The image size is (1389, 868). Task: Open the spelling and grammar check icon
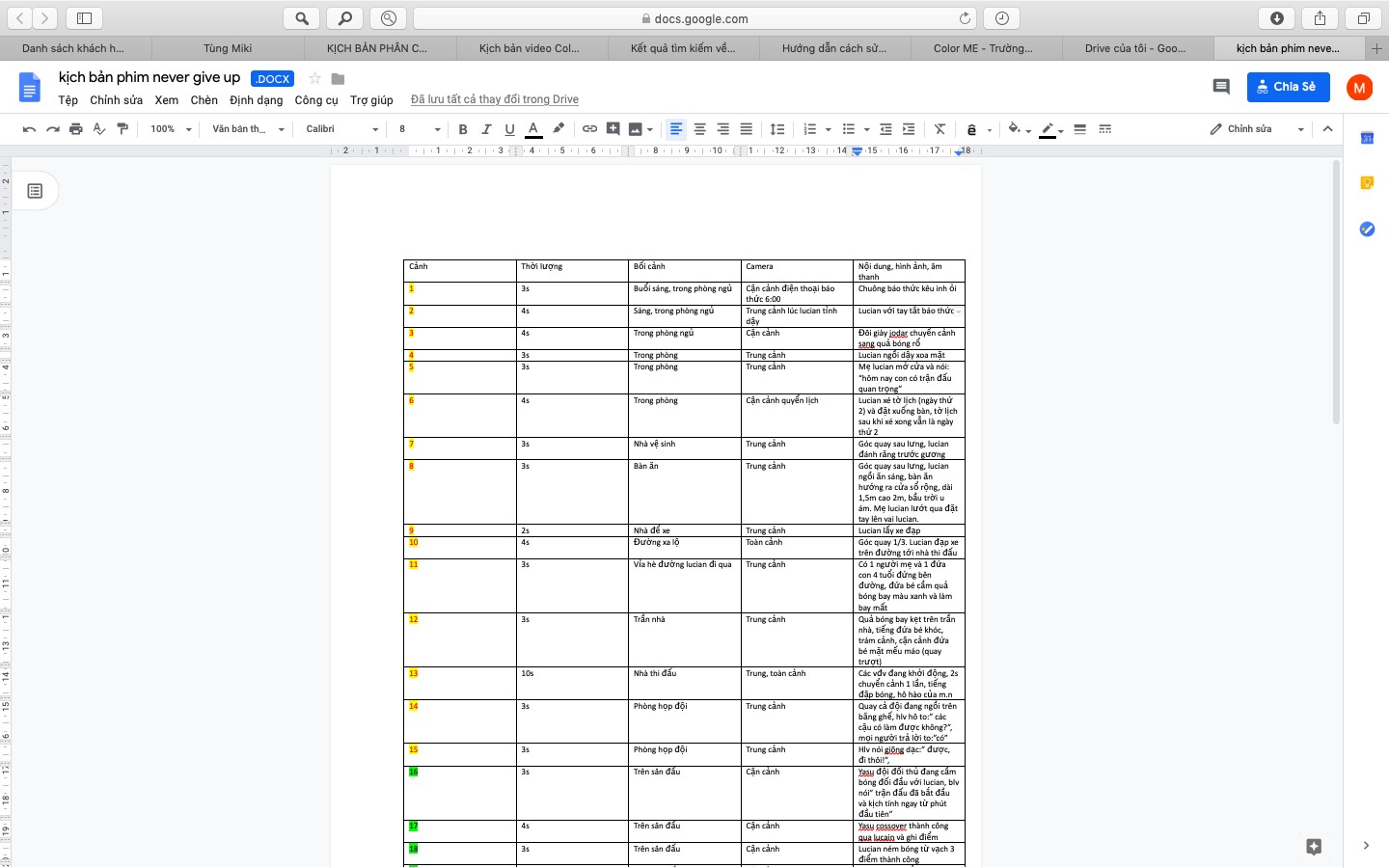tap(98, 129)
